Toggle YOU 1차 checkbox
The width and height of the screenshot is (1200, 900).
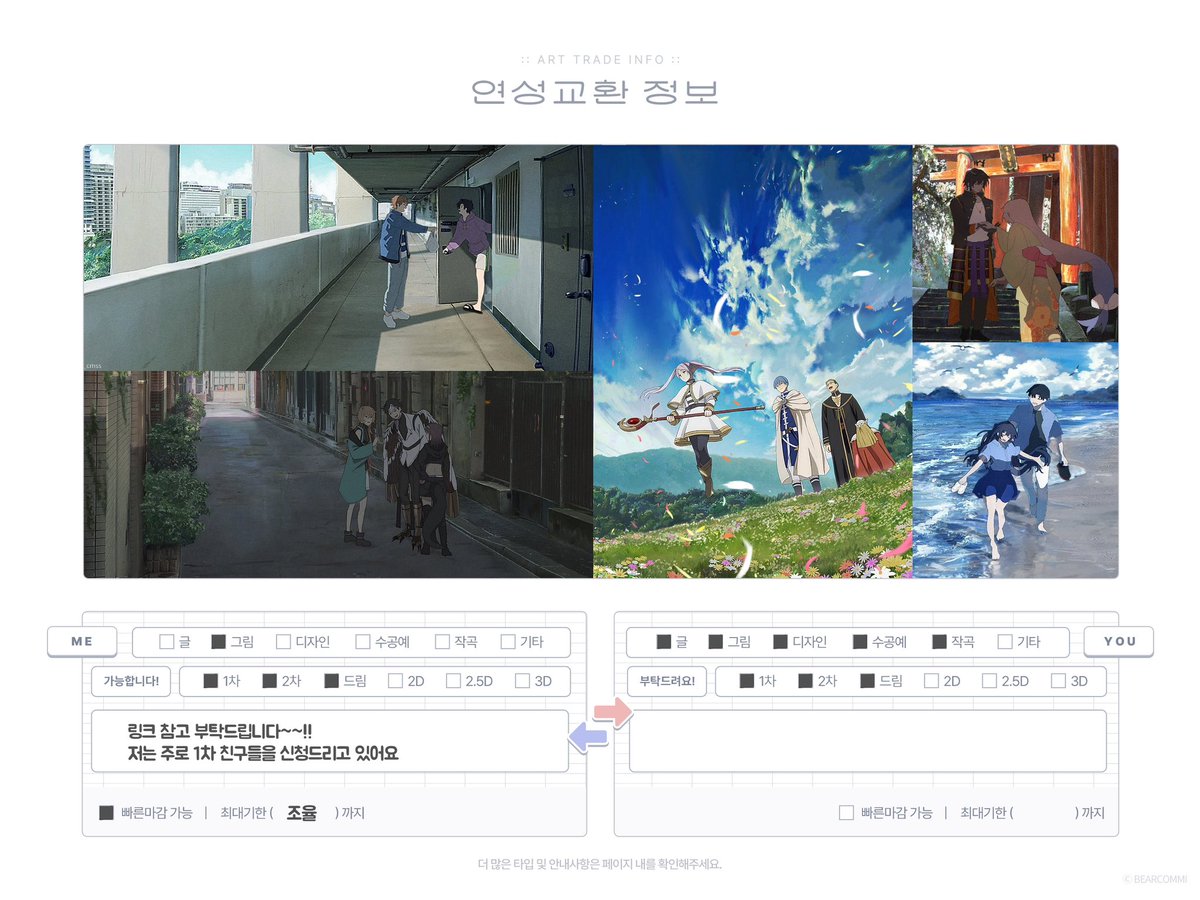tap(746, 681)
